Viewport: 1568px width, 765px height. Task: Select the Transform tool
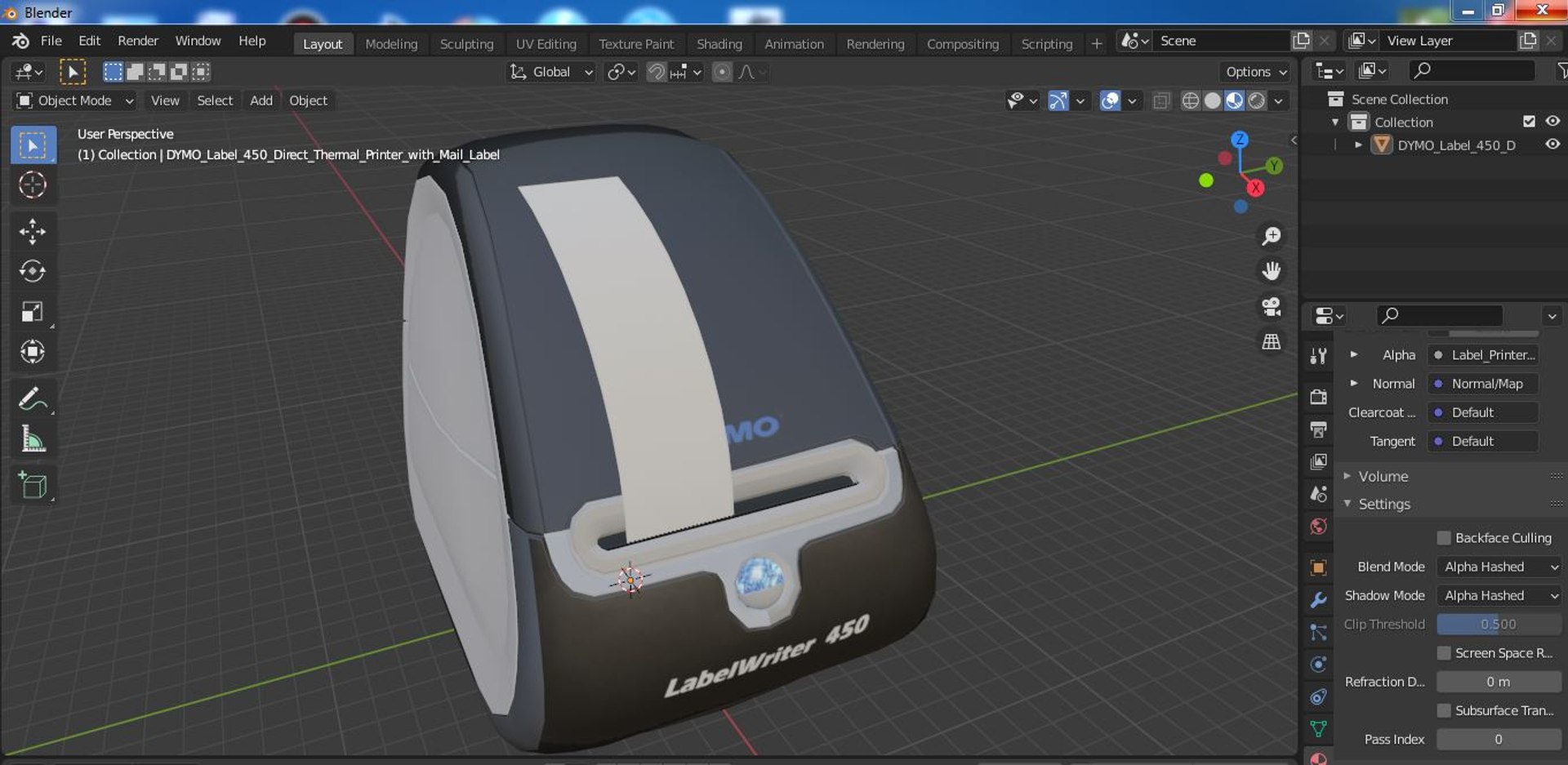pyautogui.click(x=33, y=352)
